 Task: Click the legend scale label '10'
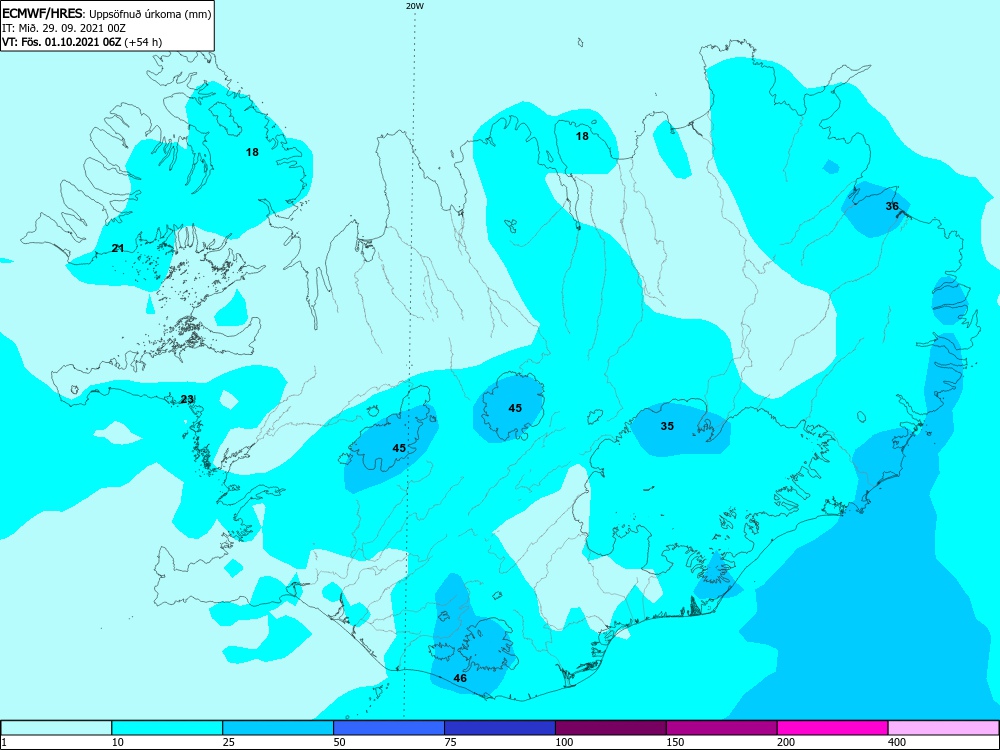[118, 742]
